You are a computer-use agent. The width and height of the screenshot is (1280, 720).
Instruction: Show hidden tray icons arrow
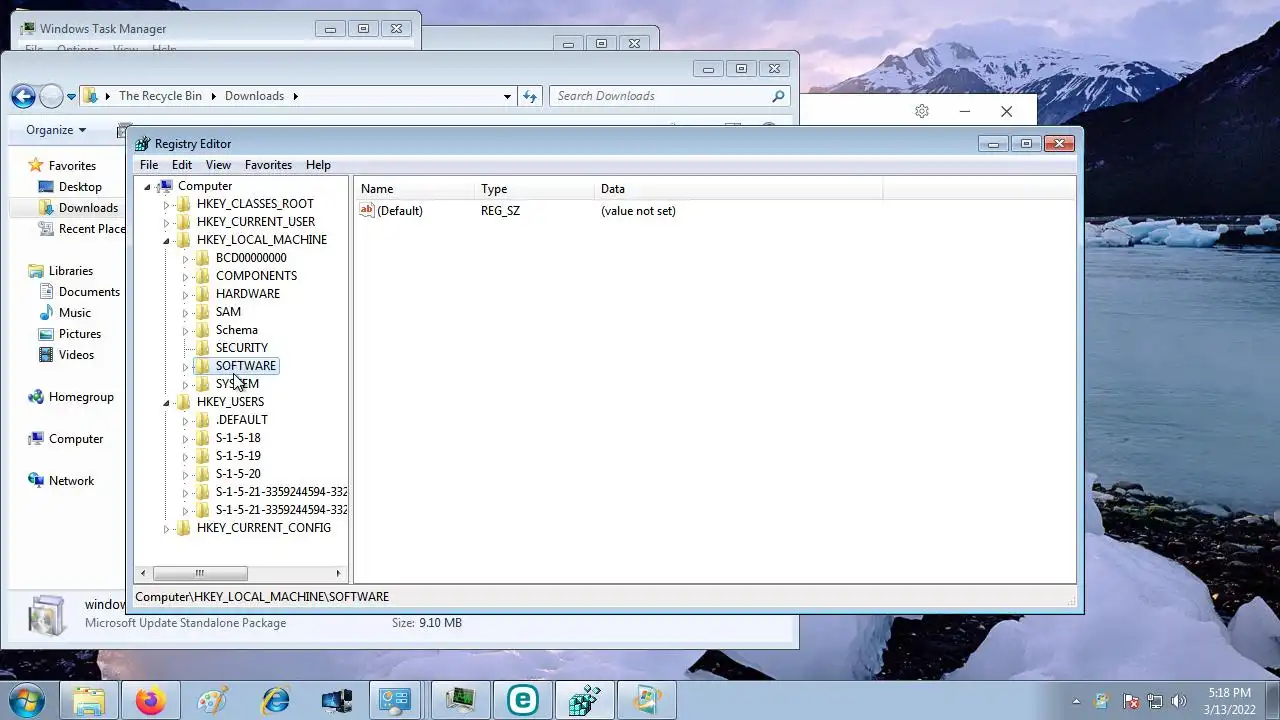click(1077, 702)
